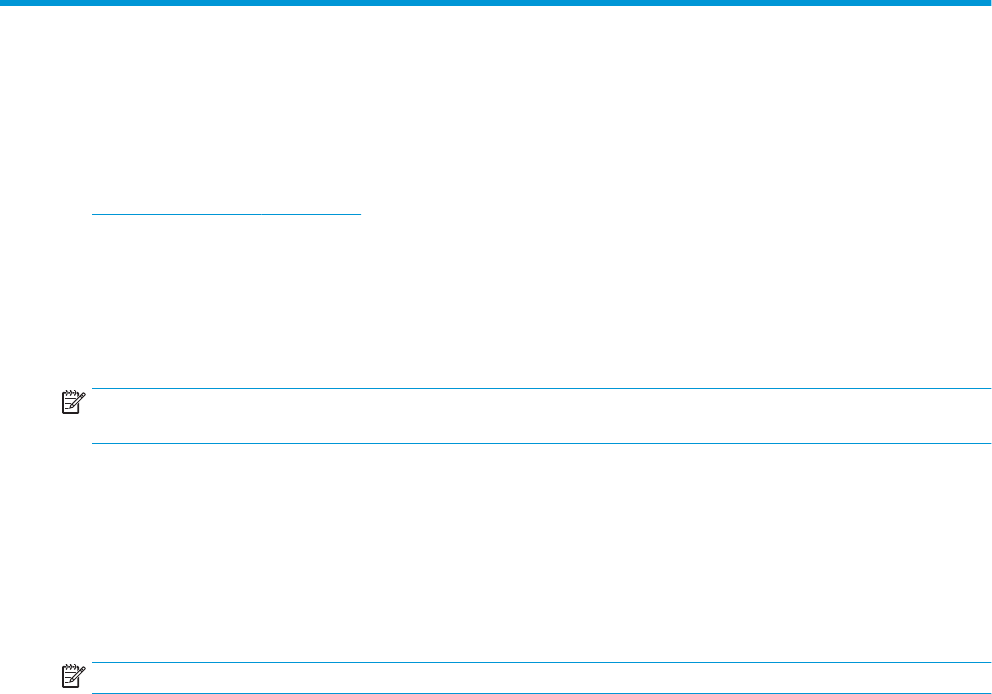Click the top rule of upper note

(x=540, y=389)
